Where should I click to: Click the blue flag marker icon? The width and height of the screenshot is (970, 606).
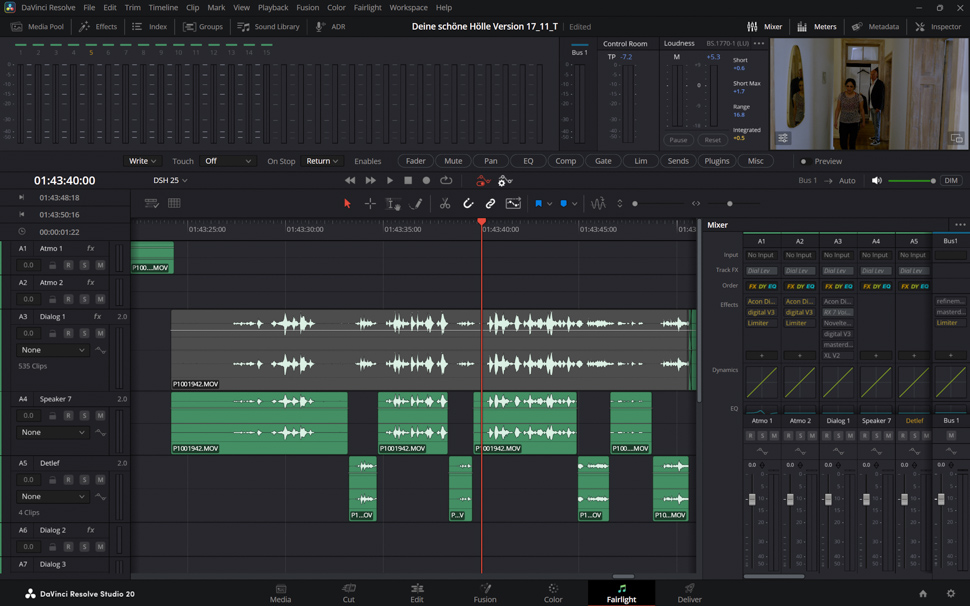tap(538, 204)
